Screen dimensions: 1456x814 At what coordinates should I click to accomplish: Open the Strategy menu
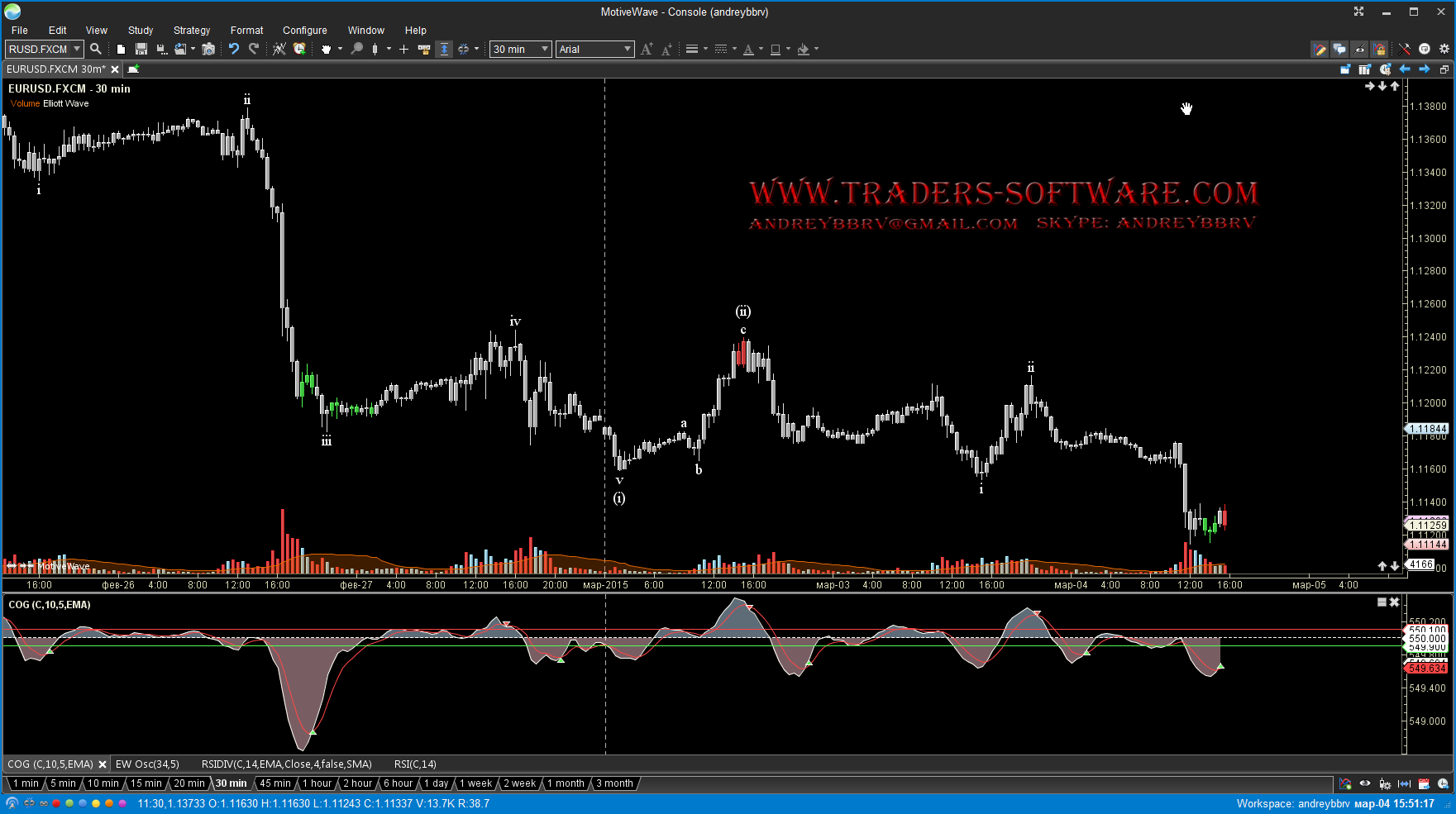coord(191,30)
